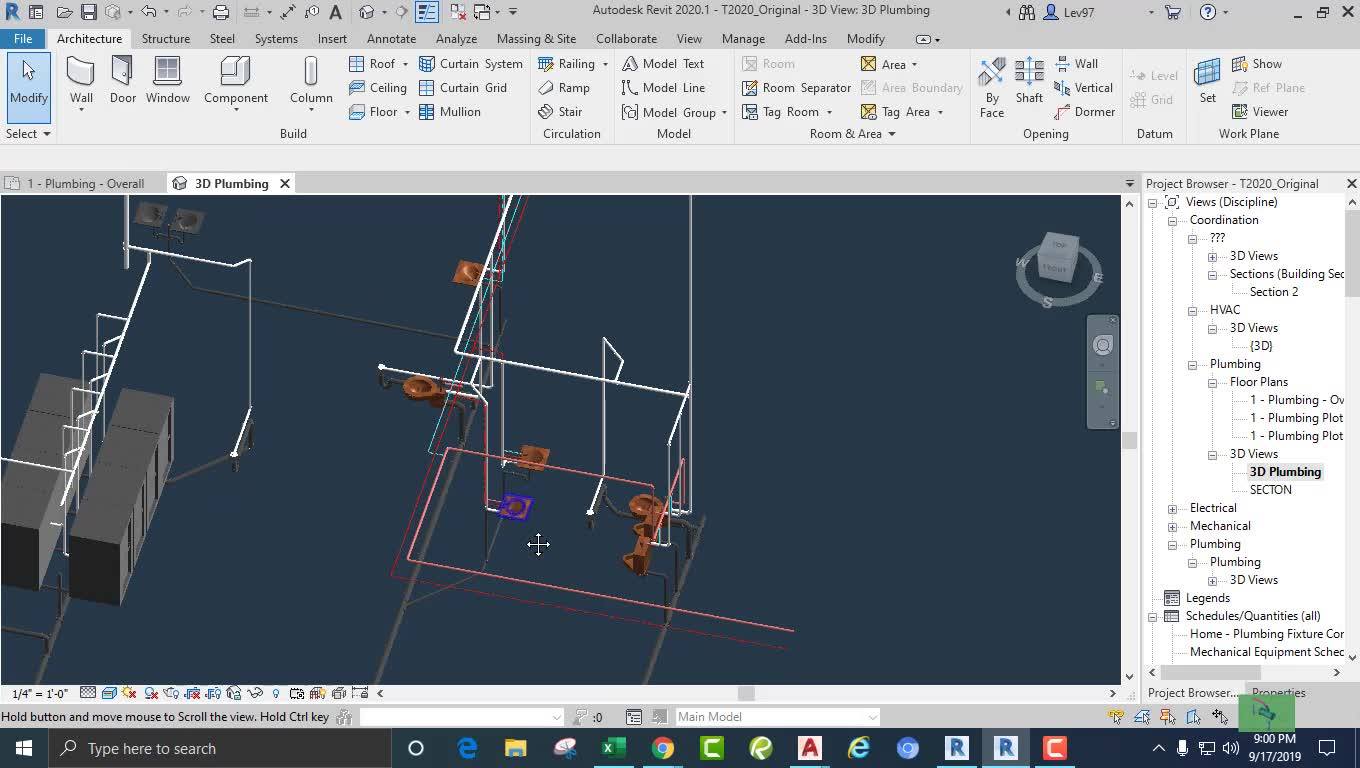Image resolution: width=1360 pixels, height=768 pixels.
Task: Expand the Mechanical node in Project Browser
Action: [1173, 526]
